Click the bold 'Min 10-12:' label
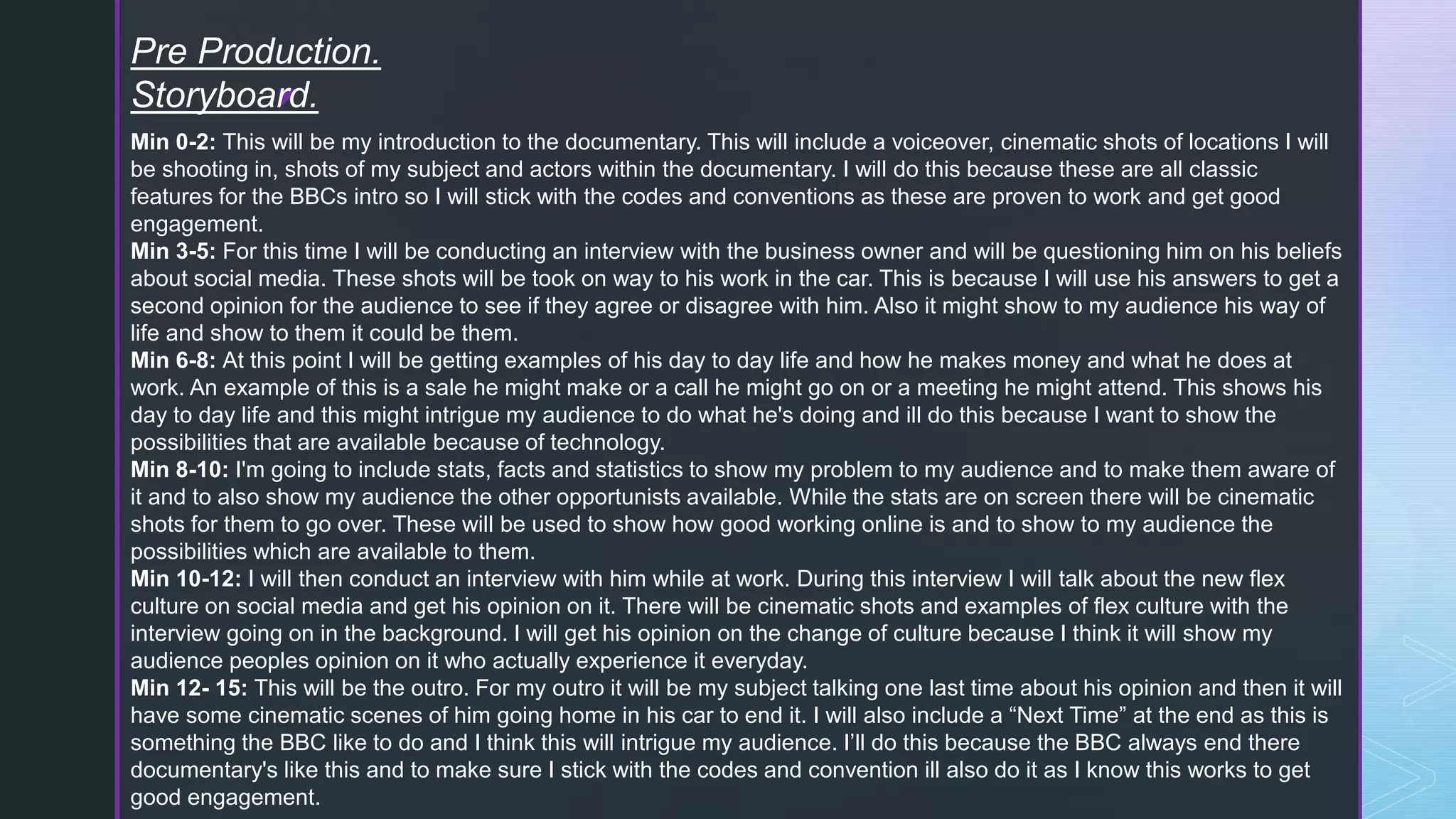Image resolution: width=1456 pixels, height=819 pixels. click(x=186, y=579)
